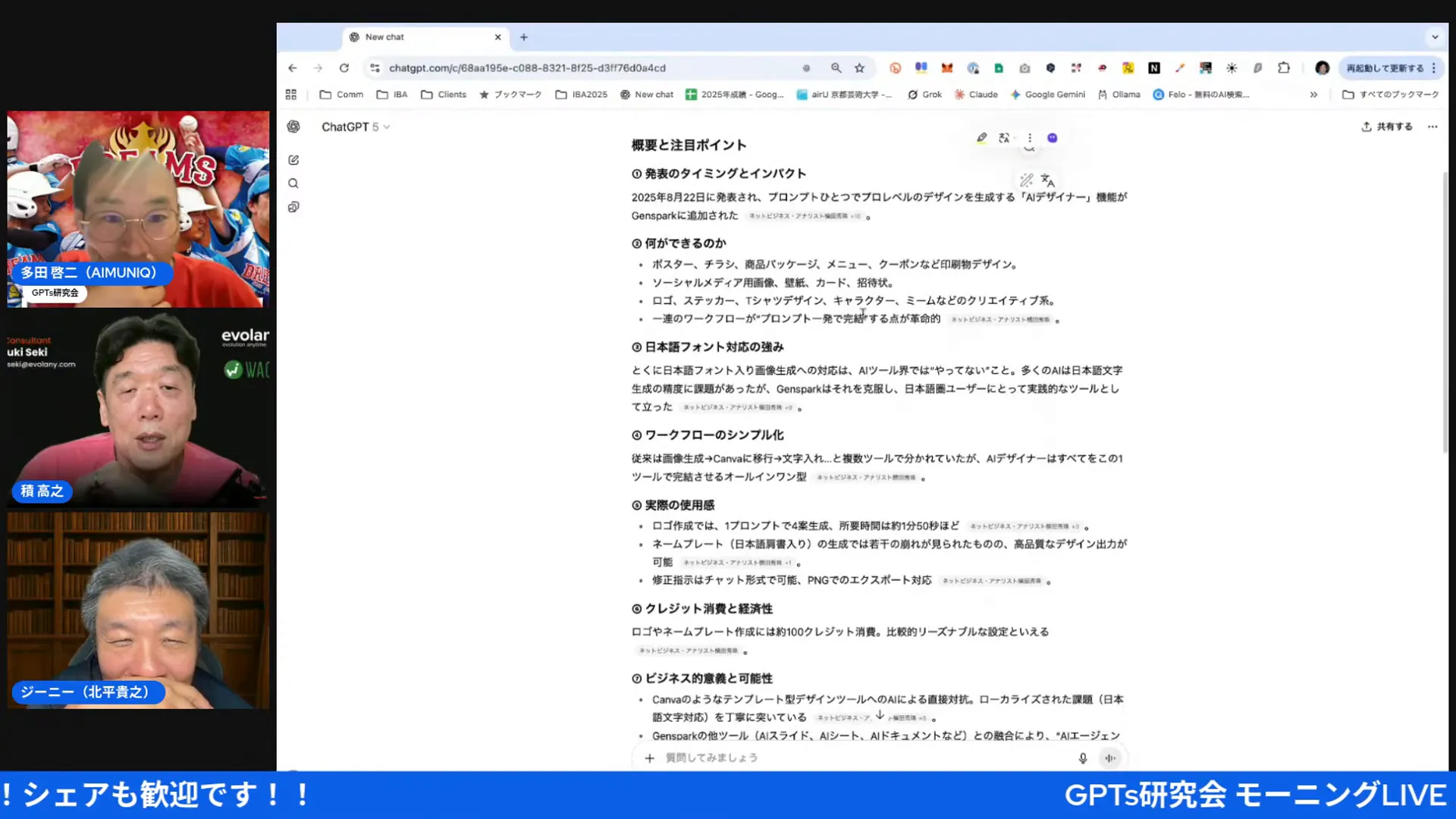Click the site info icon in address bar
Image resolution: width=1456 pixels, height=819 pixels.
pyautogui.click(x=375, y=68)
